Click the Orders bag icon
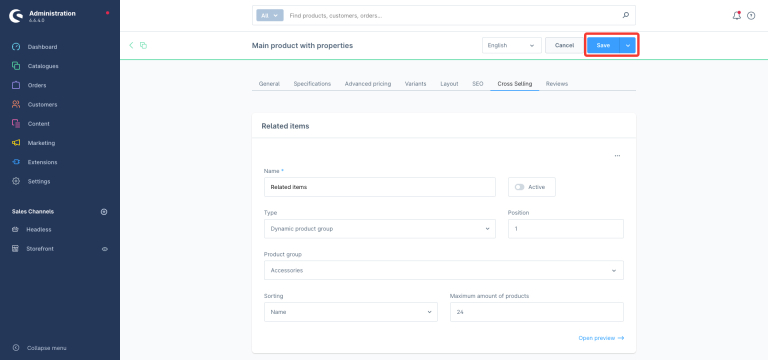This screenshot has width=768, height=360. (16, 85)
